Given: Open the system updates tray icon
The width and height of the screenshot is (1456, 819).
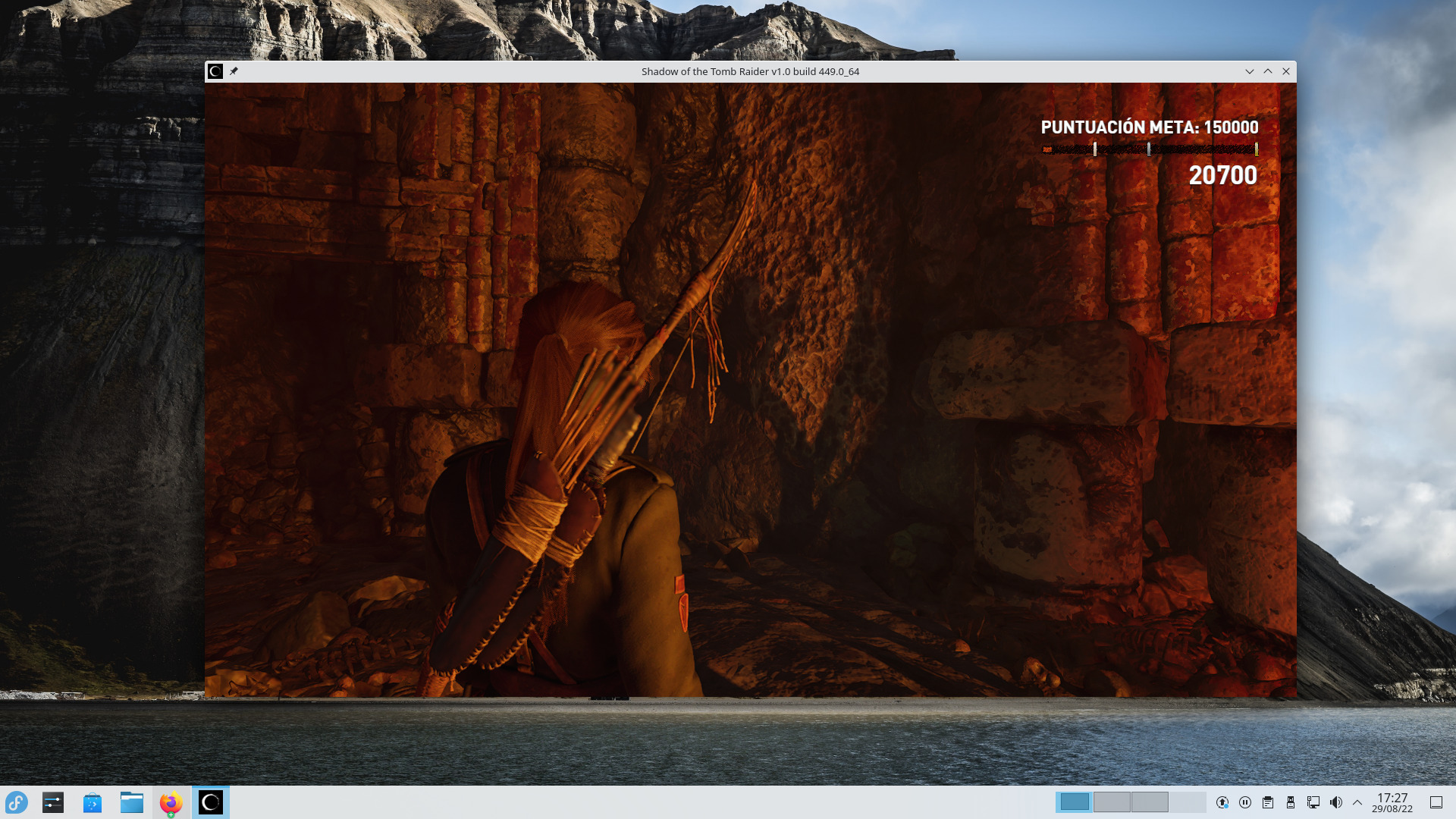Looking at the screenshot, I should tap(1222, 802).
